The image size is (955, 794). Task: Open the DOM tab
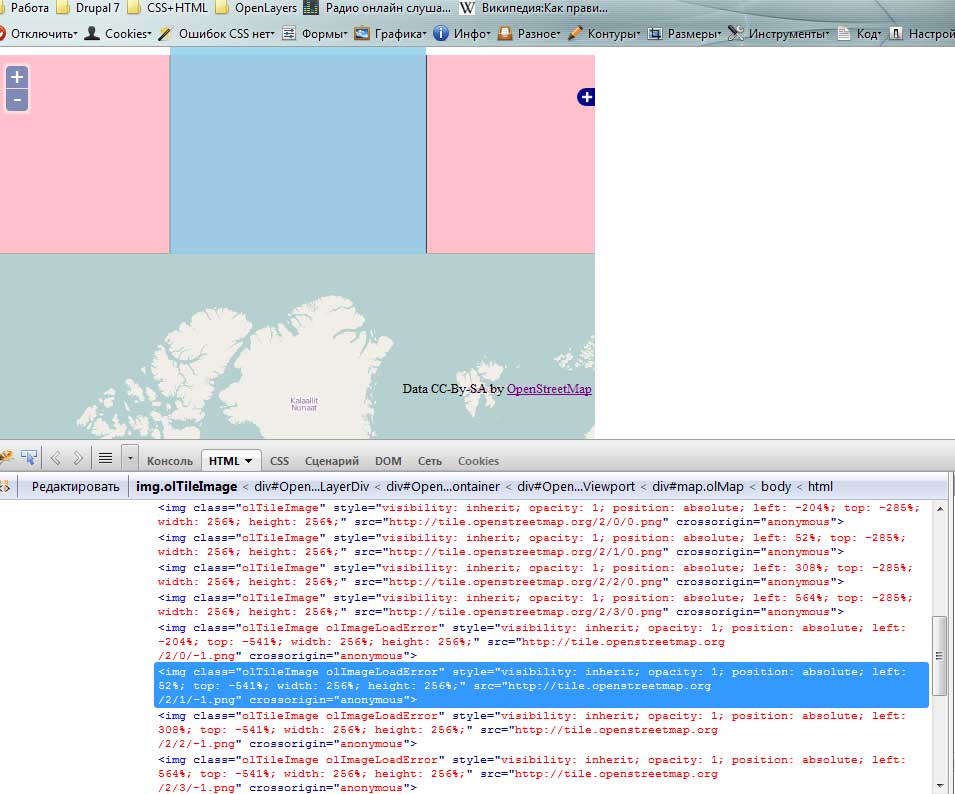(x=388, y=461)
